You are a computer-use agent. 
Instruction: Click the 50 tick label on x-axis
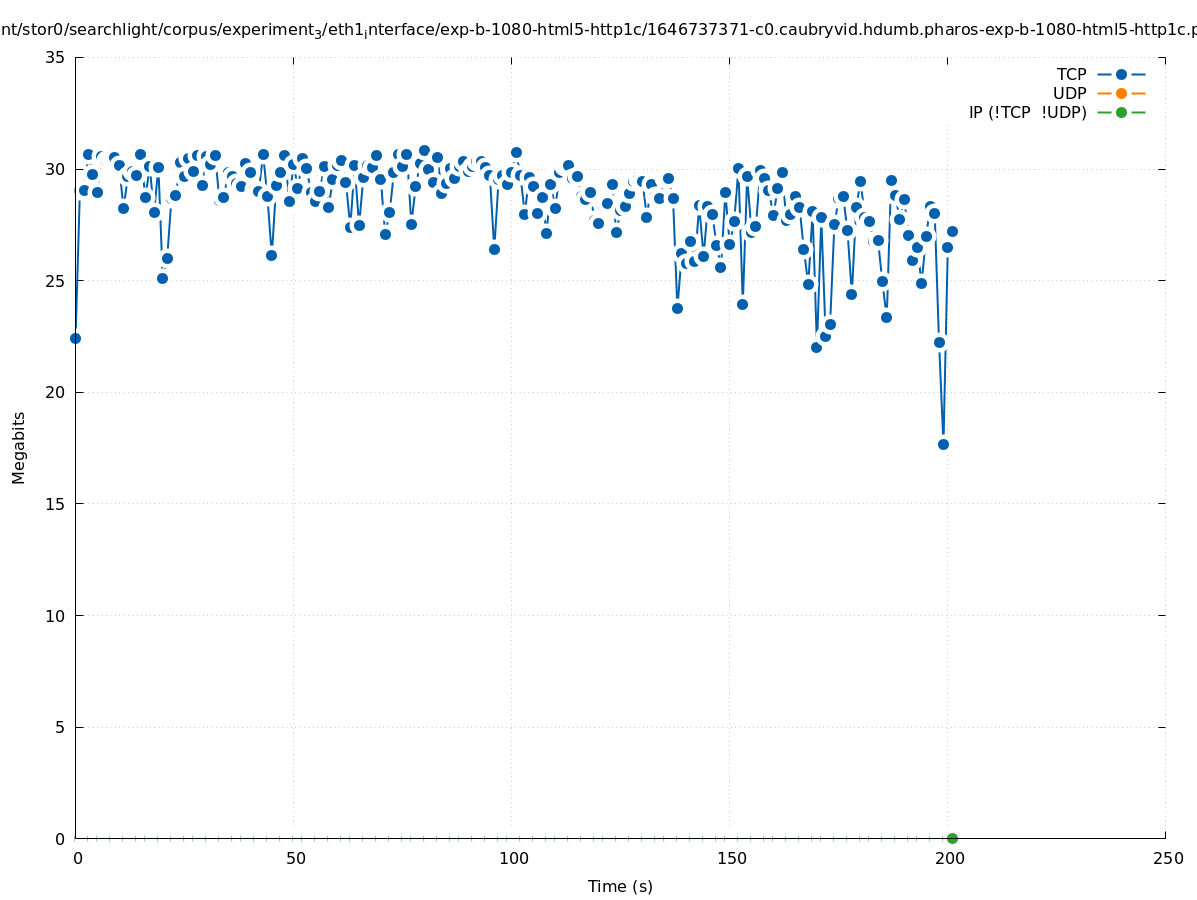point(295,858)
